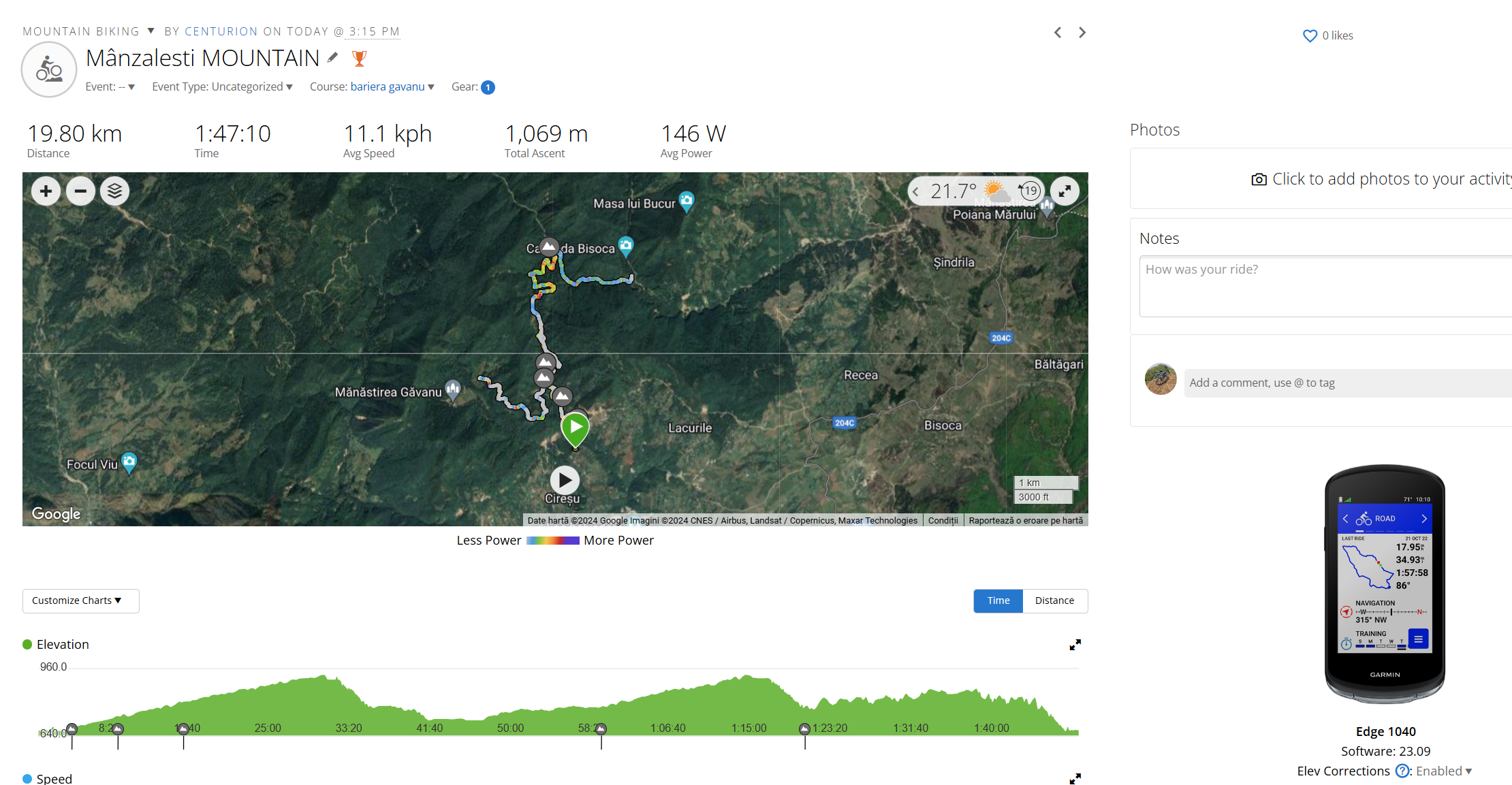Open Elev Corrections Enabled dropdown

click(1444, 771)
